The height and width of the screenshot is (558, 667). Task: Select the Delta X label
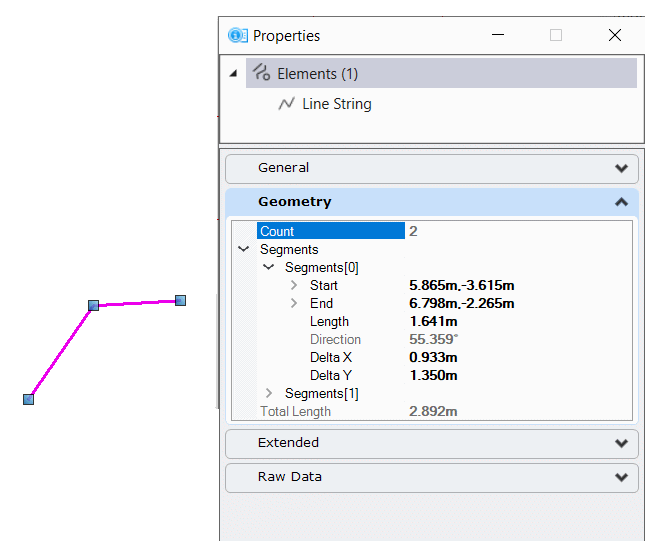tap(331, 357)
